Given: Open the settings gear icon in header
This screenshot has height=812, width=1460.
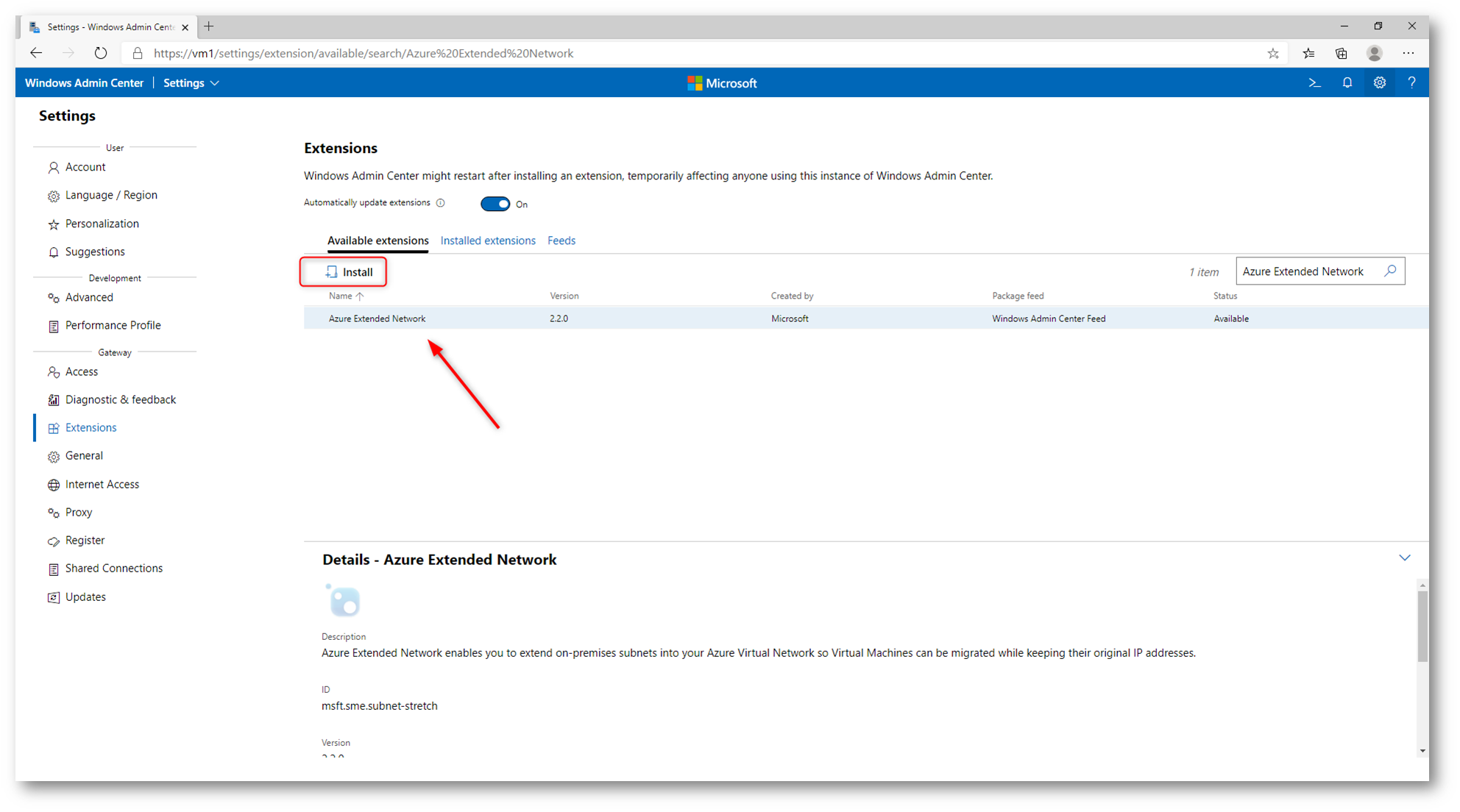Looking at the screenshot, I should [1379, 83].
